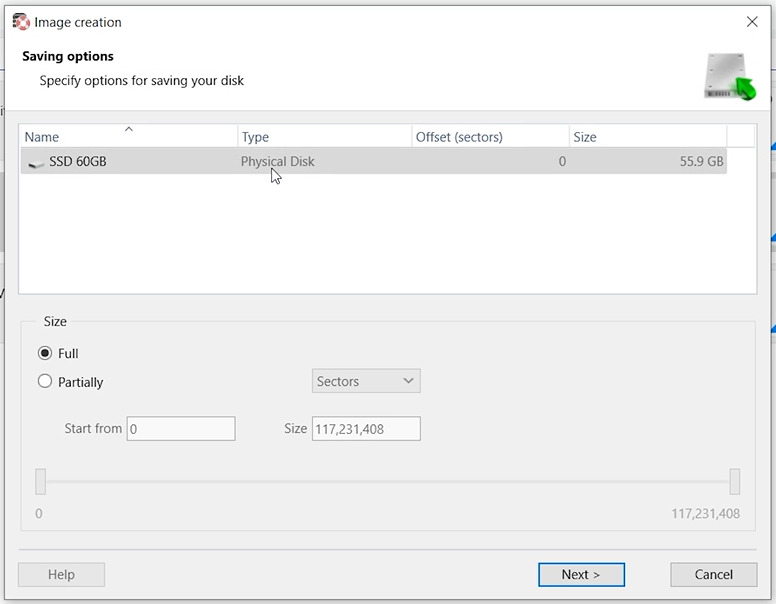Click the left range slider handle
Screen dimensions: 776x604
(x=41, y=481)
